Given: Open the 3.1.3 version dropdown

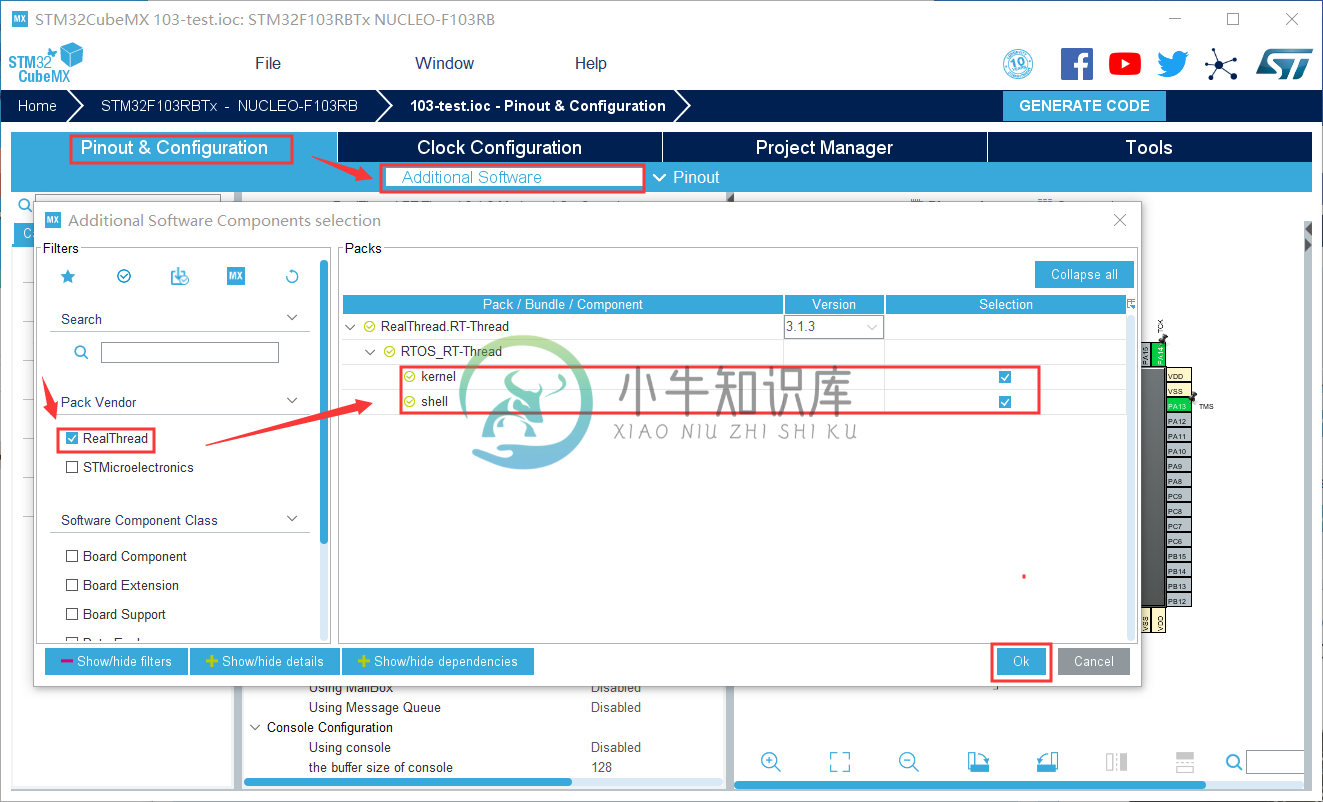Looking at the screenshot, I should coord(833,327).
